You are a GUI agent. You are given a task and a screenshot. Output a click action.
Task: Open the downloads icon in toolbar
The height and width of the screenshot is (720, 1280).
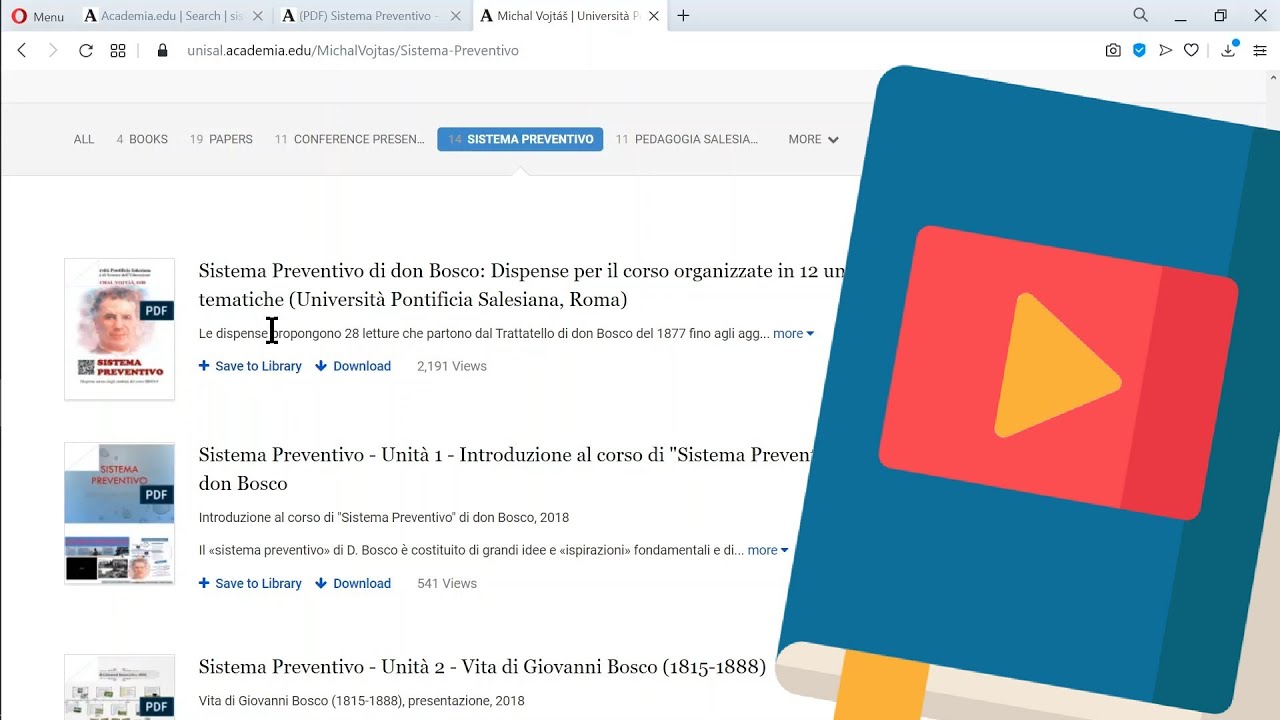1229,50
